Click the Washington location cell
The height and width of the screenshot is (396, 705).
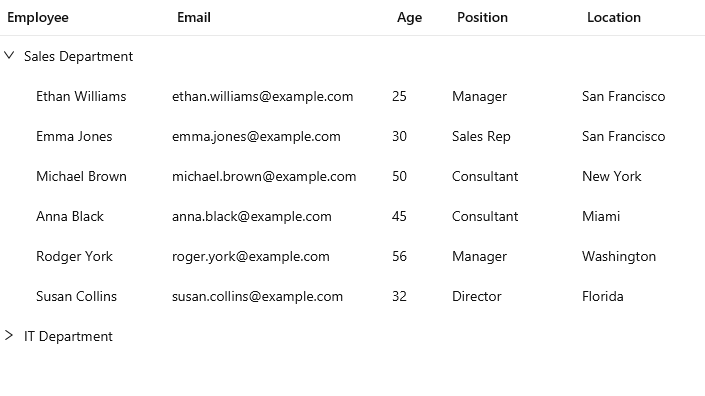(x=619, y=256)
